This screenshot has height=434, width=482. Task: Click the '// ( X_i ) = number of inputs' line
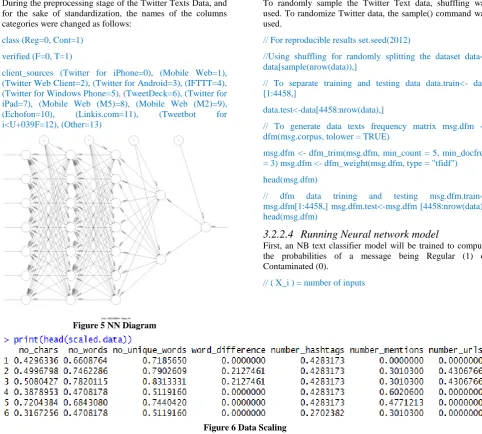[314, 283]
